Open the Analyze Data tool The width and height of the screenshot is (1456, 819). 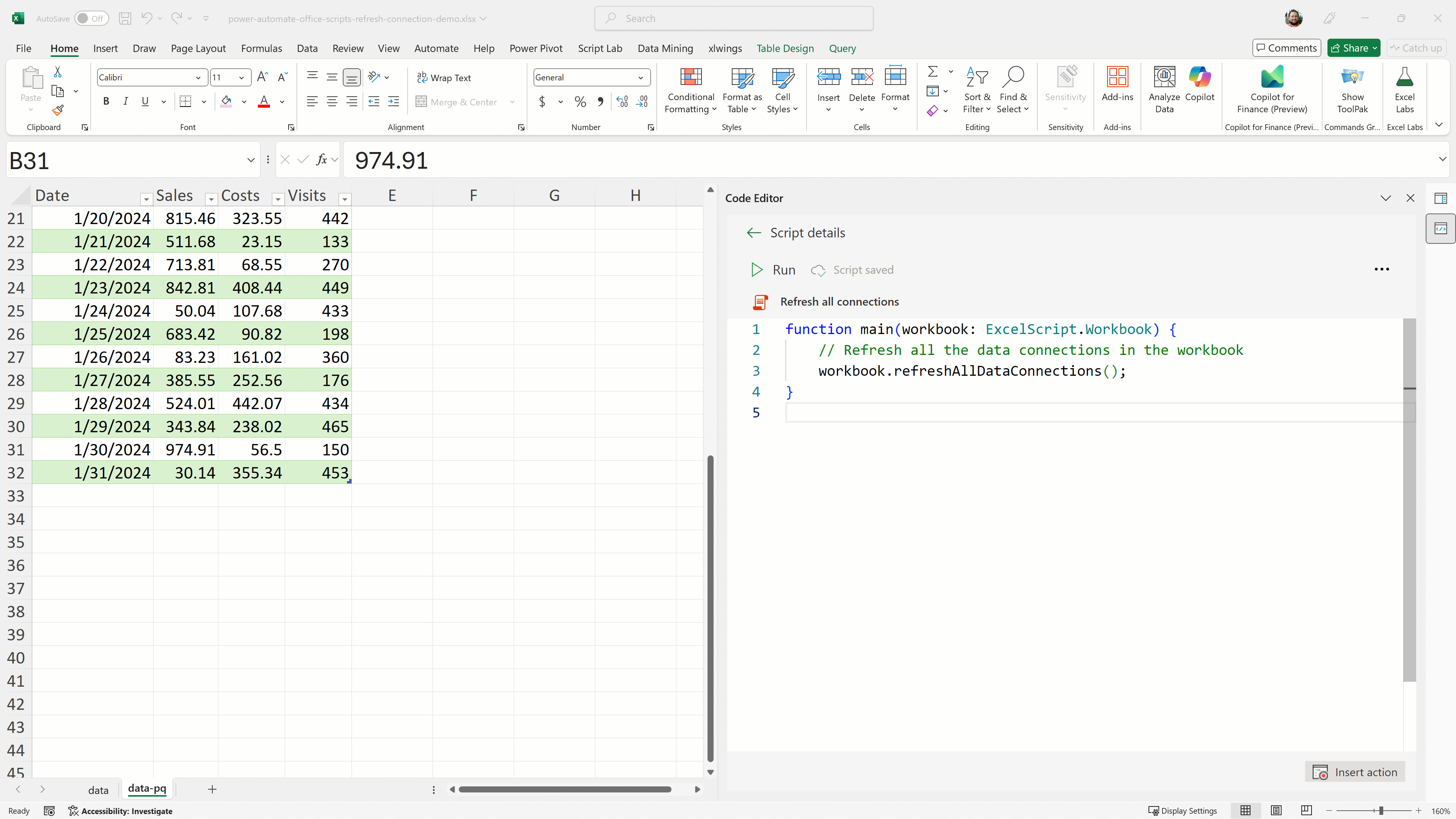pos(1164,77)
